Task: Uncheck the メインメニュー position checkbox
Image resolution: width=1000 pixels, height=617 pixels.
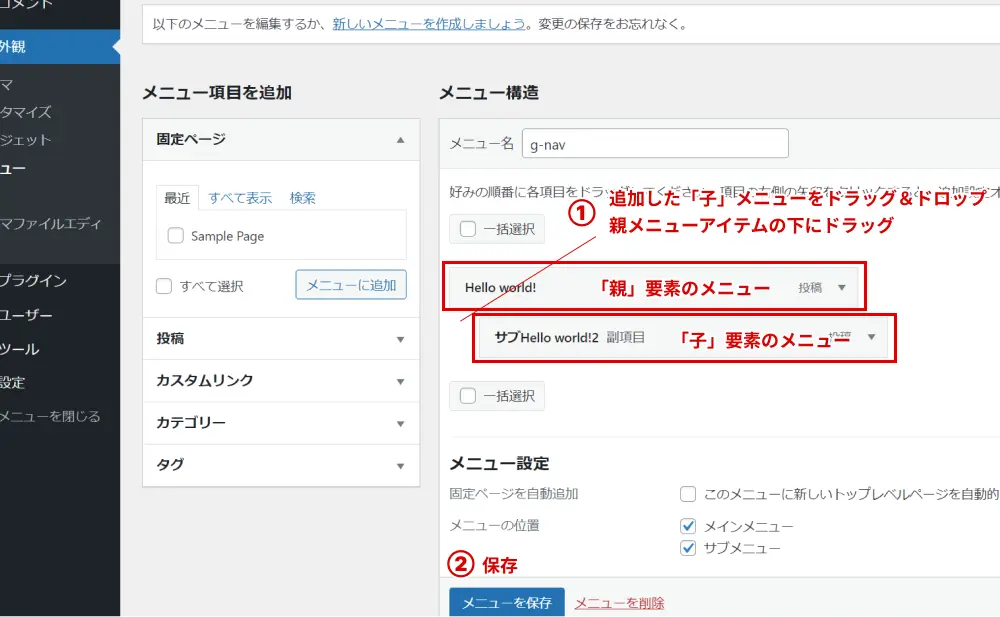Action: [688, 525]
